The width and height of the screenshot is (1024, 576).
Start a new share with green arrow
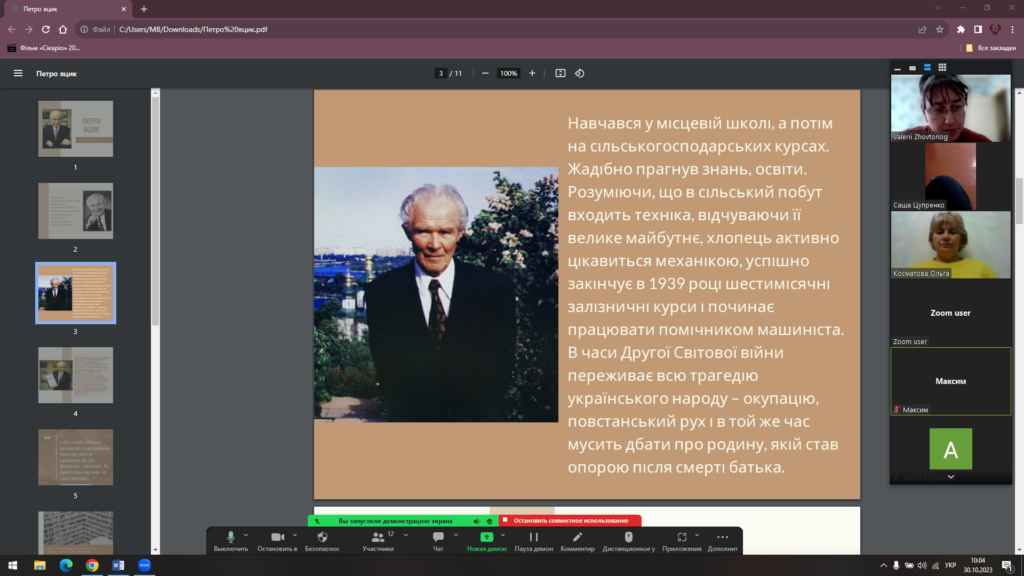pos(486,538)
